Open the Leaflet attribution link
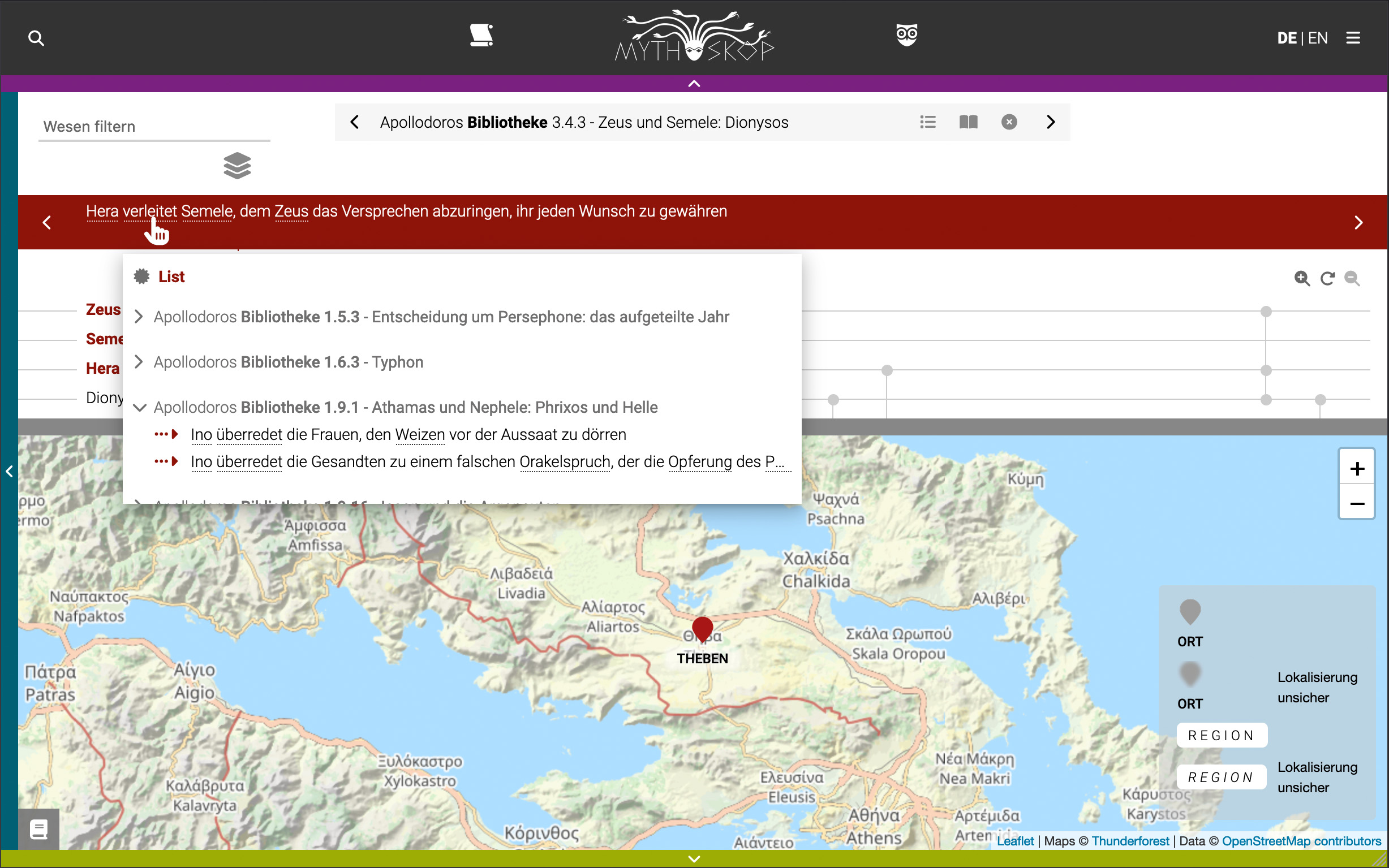Image resolution: width=1389 pixels, height=868 pixels. click(1015, 841)
